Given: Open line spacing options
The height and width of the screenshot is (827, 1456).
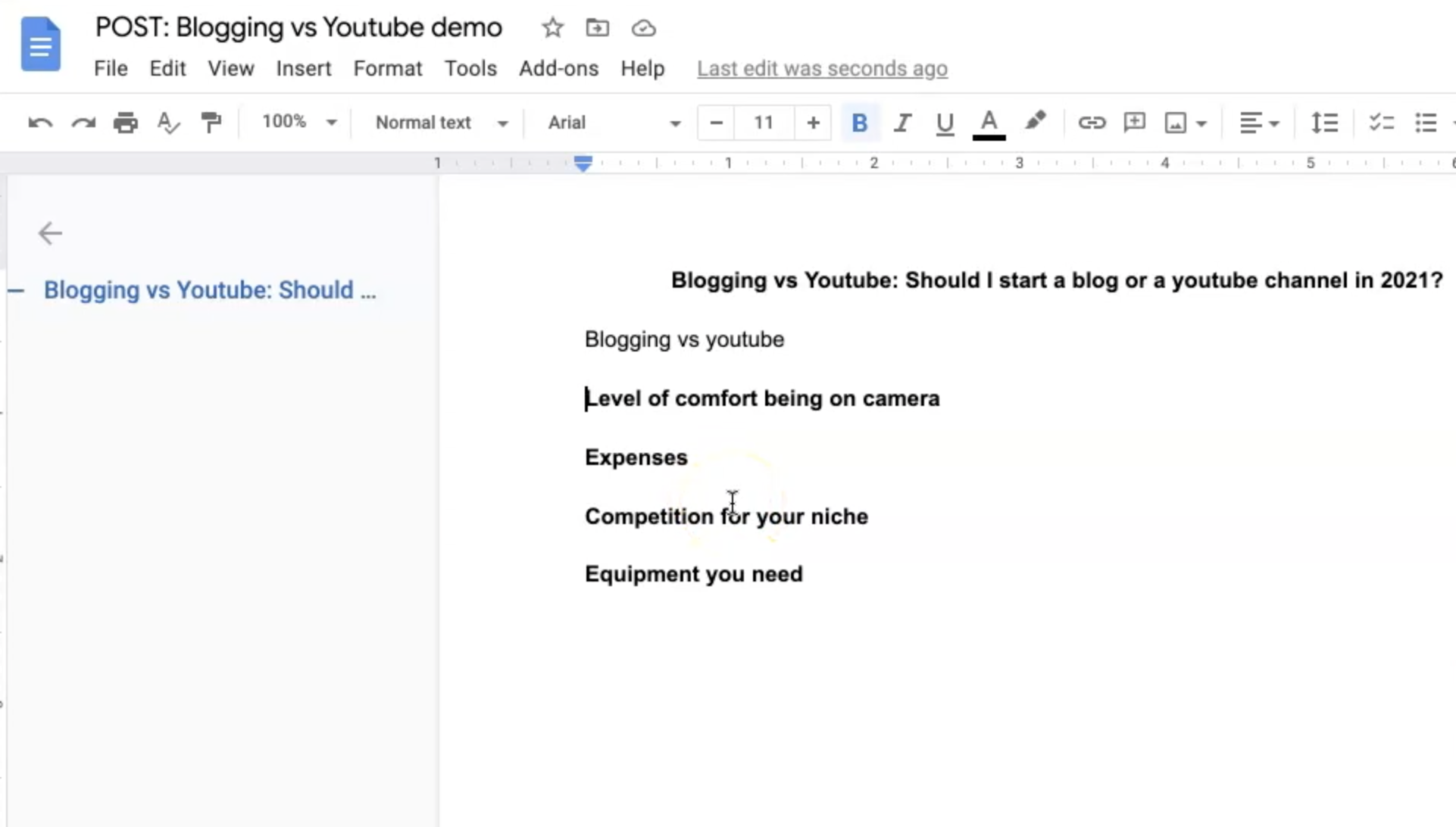Looking at the screenshot, I should coord(1325,123).
